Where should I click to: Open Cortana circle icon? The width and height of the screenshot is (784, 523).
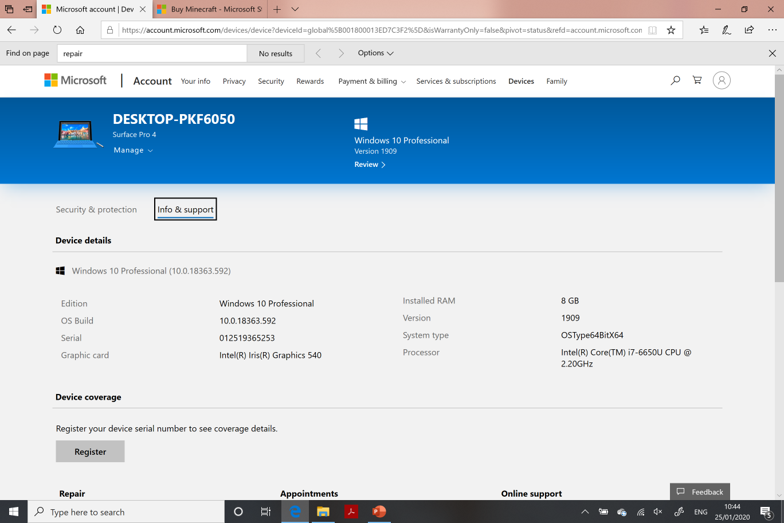point(238,512)
